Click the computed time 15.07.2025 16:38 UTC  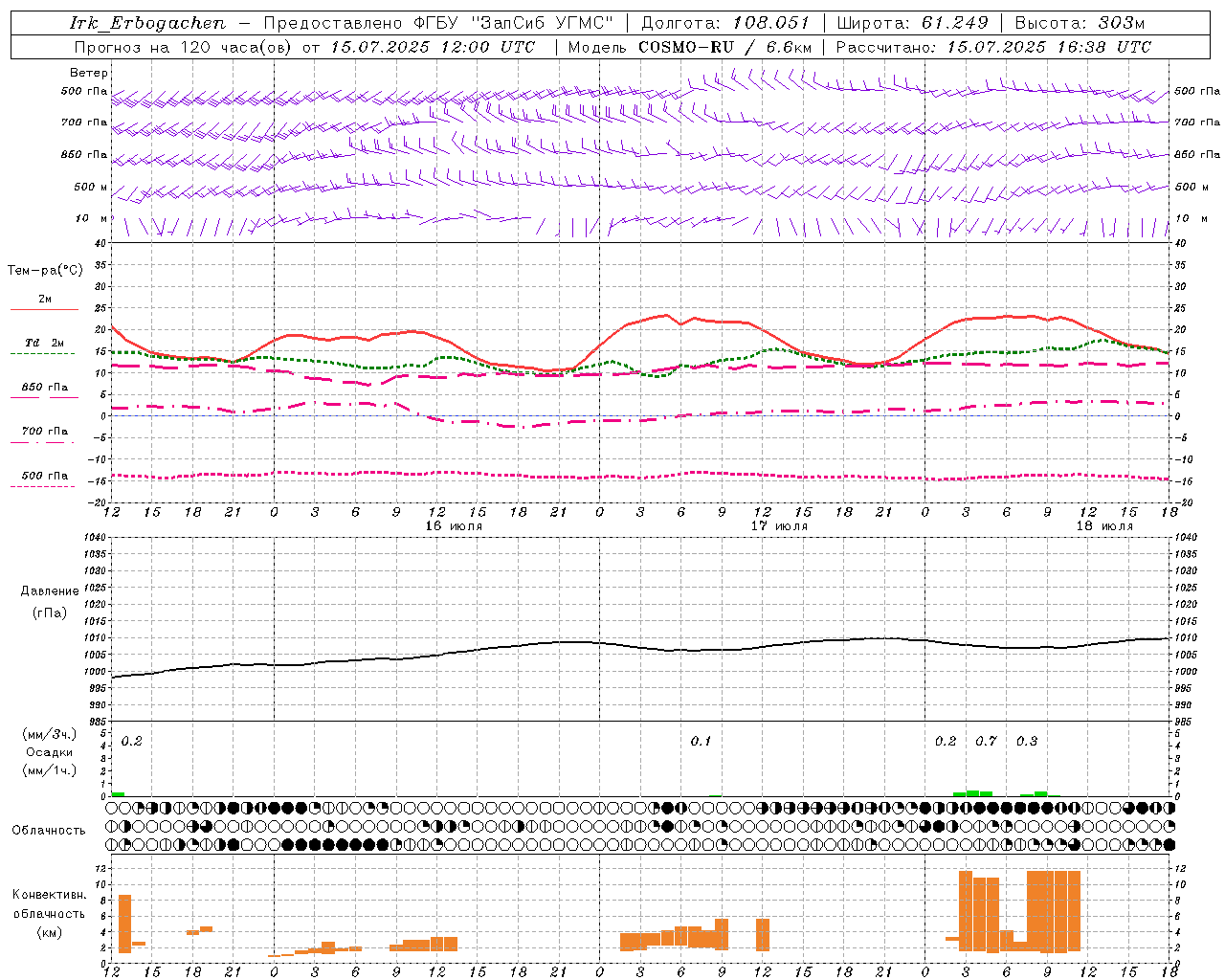click(1049, 47)
